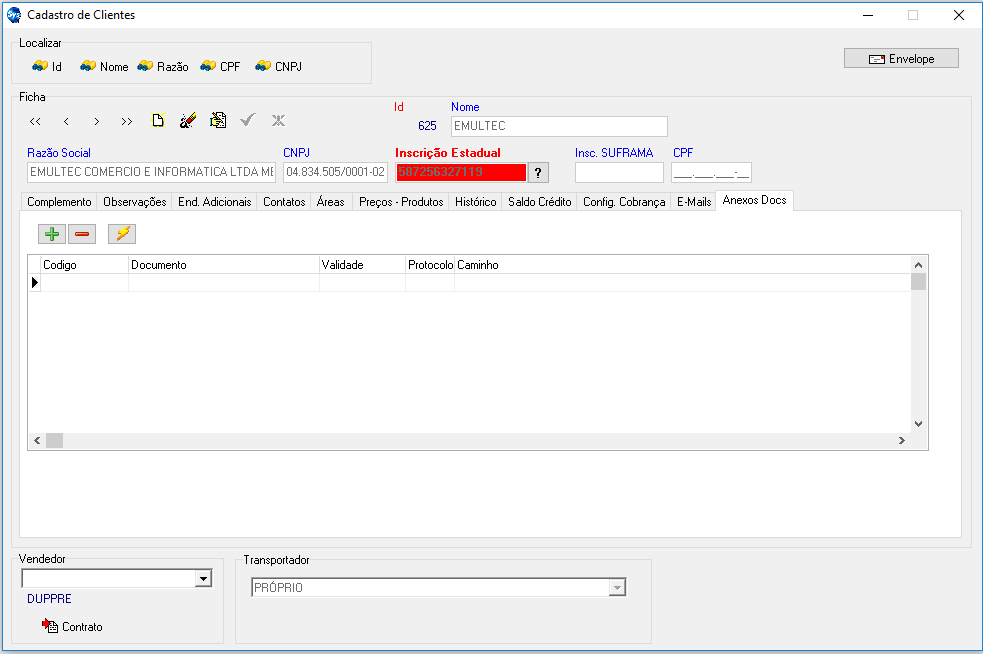
Task: Add document with green plus button
Action: pos(51,234)
